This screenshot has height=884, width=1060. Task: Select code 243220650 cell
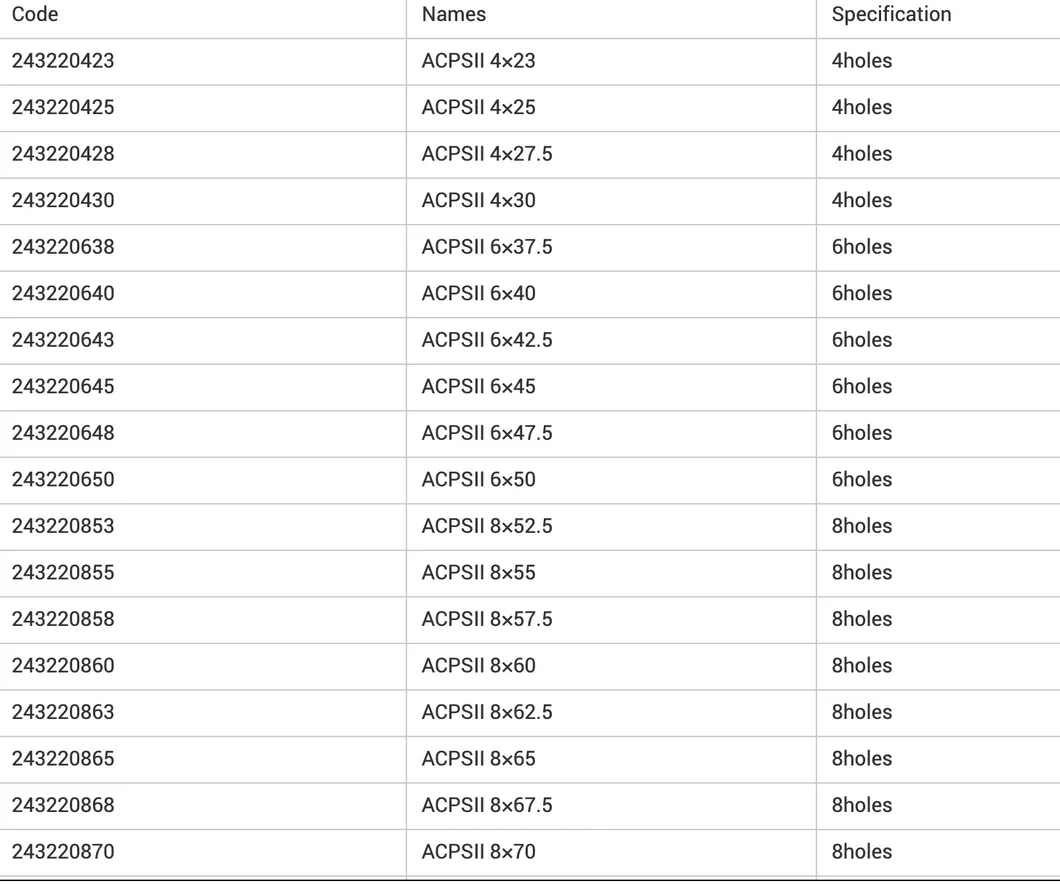point(63,480)
